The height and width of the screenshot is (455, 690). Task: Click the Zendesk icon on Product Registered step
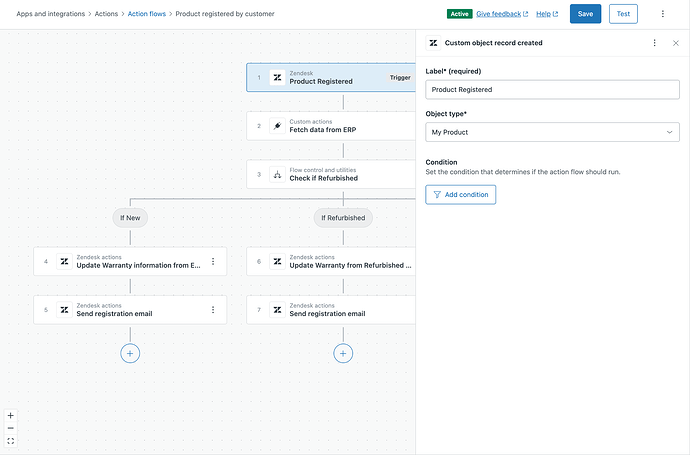(x=277, y=77)
